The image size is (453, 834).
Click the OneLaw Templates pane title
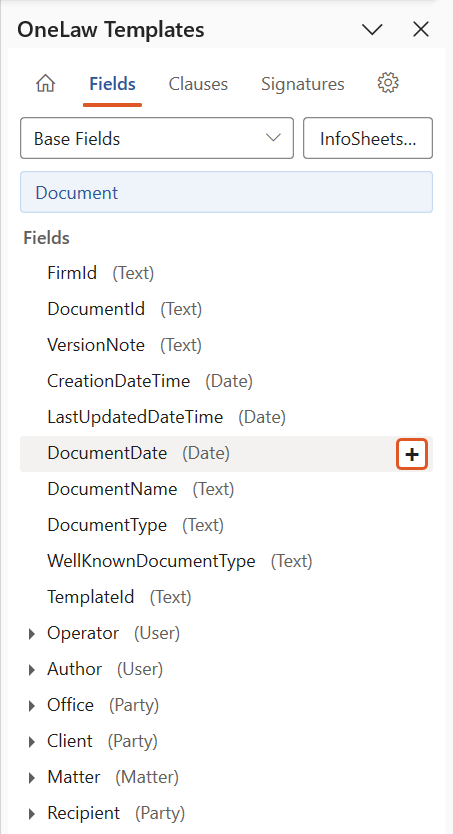[111, 29]
